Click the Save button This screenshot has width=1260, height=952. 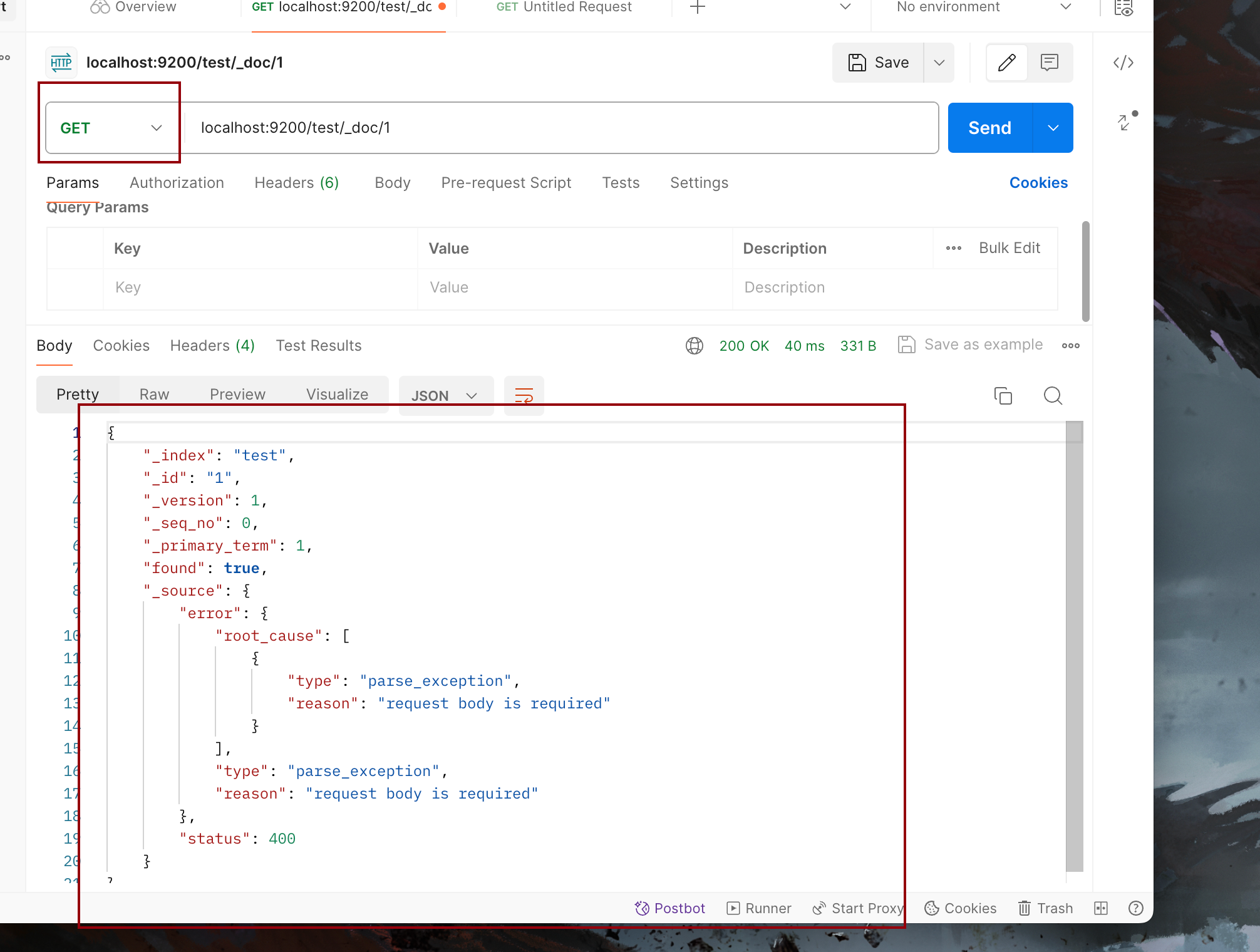pyautogui.click(x=878, y=63)
